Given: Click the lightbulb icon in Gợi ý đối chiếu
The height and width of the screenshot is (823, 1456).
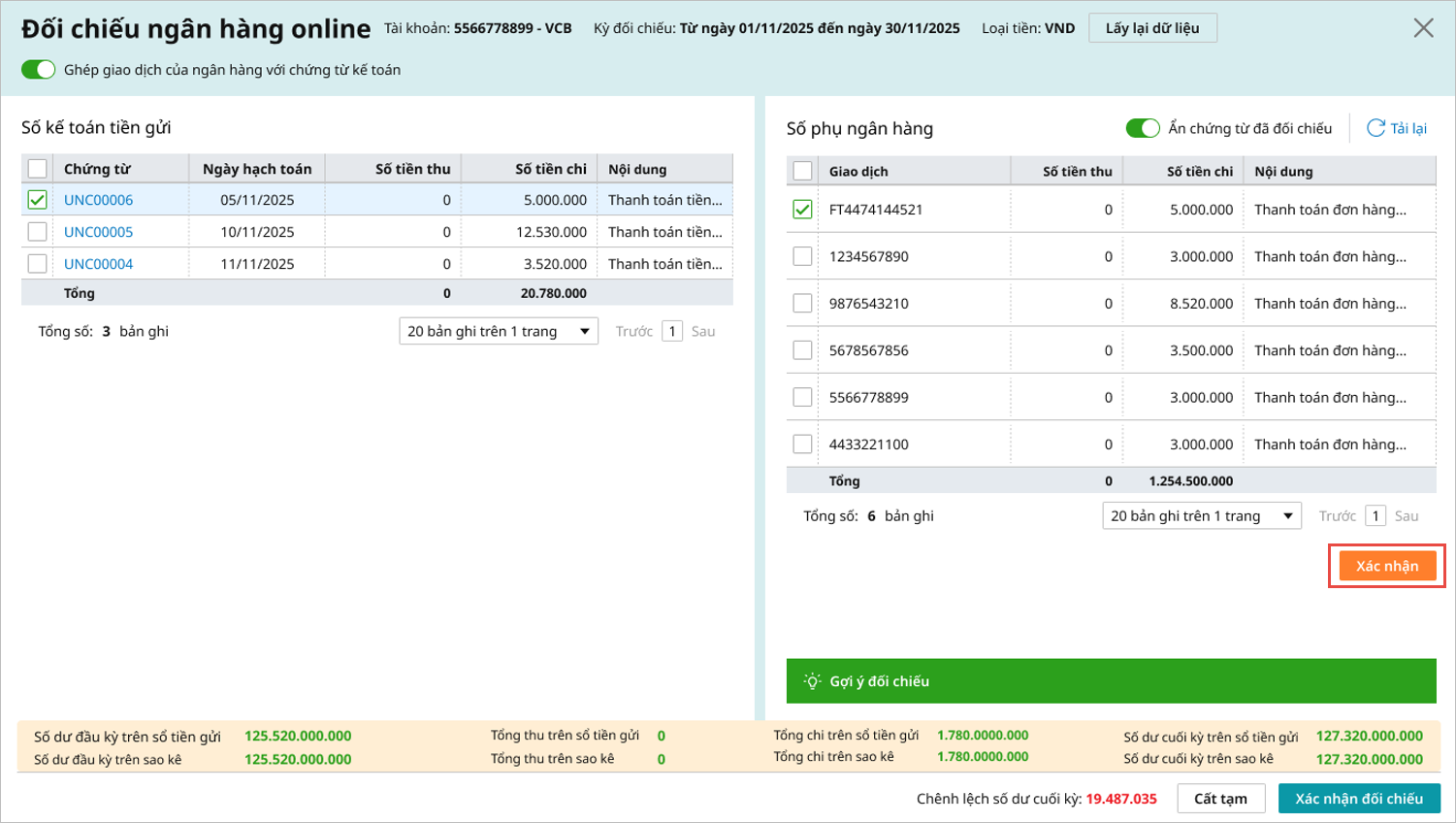Looking at the screenshot, I should (812, 681).
